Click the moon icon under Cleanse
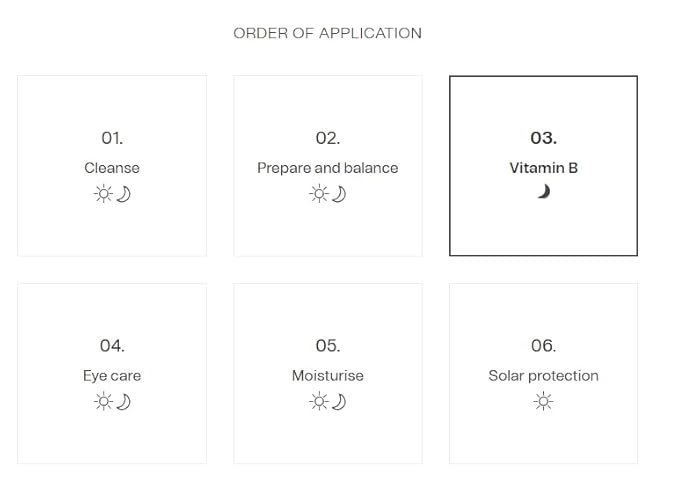679x492 pixels. point(123,194)
